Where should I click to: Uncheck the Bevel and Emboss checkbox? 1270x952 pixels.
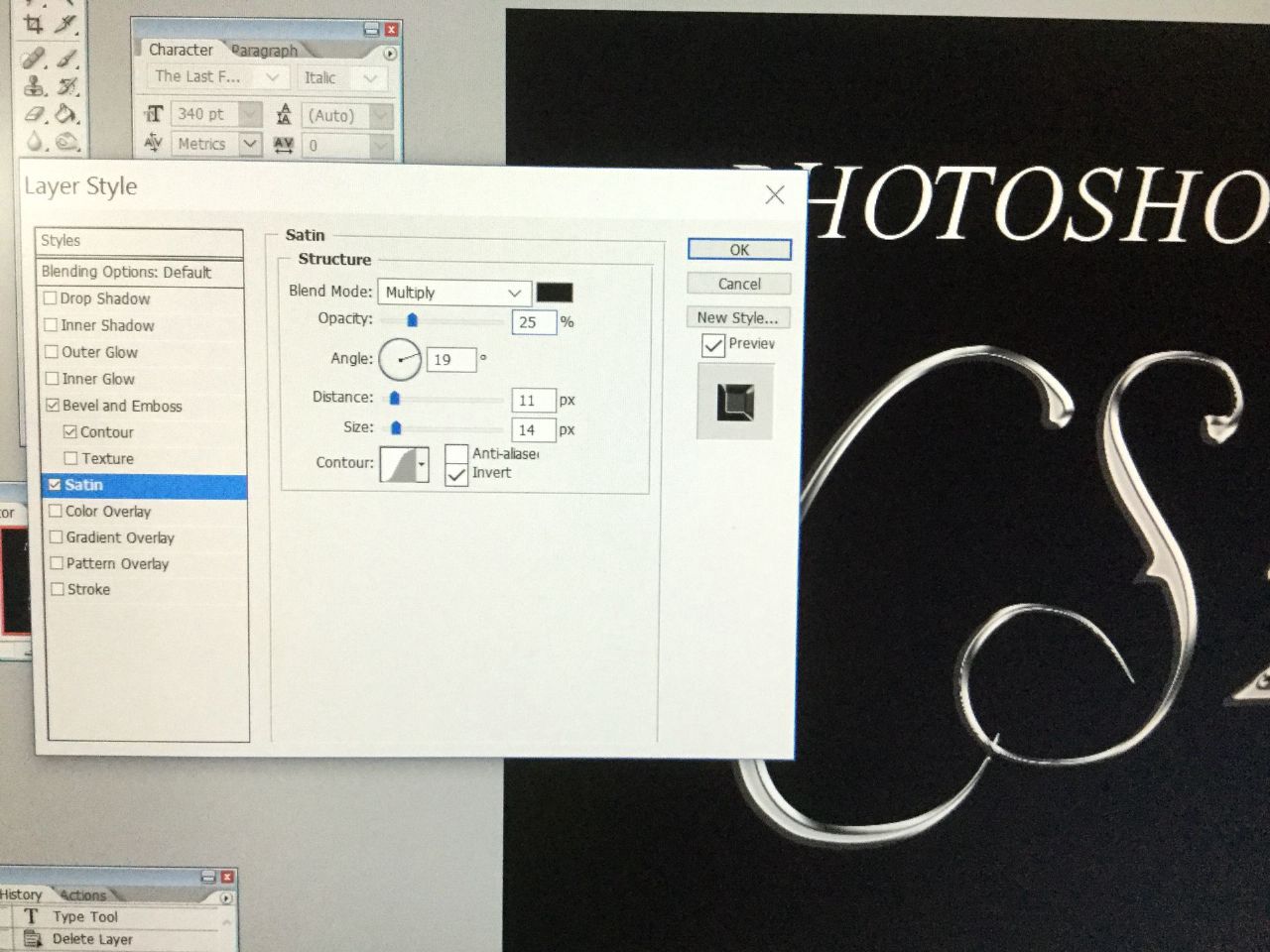(x=54, y=405)
